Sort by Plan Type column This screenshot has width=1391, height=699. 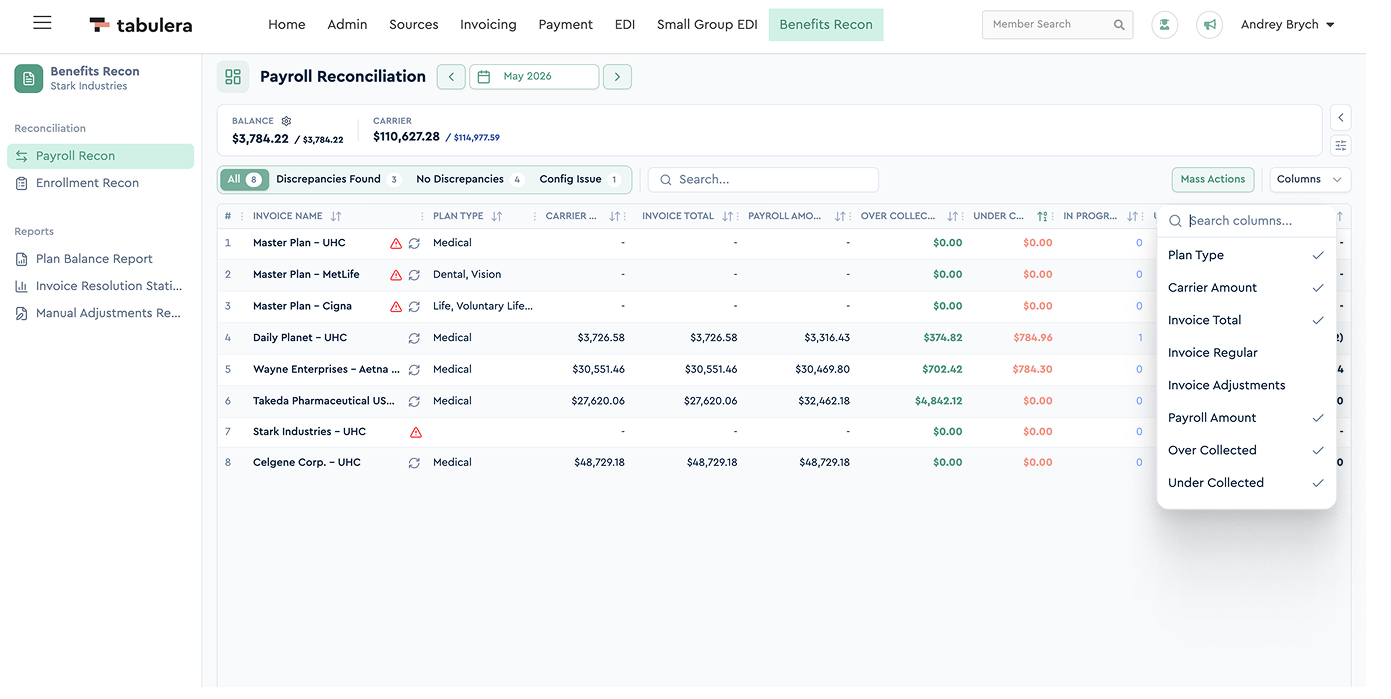(497, 216)
